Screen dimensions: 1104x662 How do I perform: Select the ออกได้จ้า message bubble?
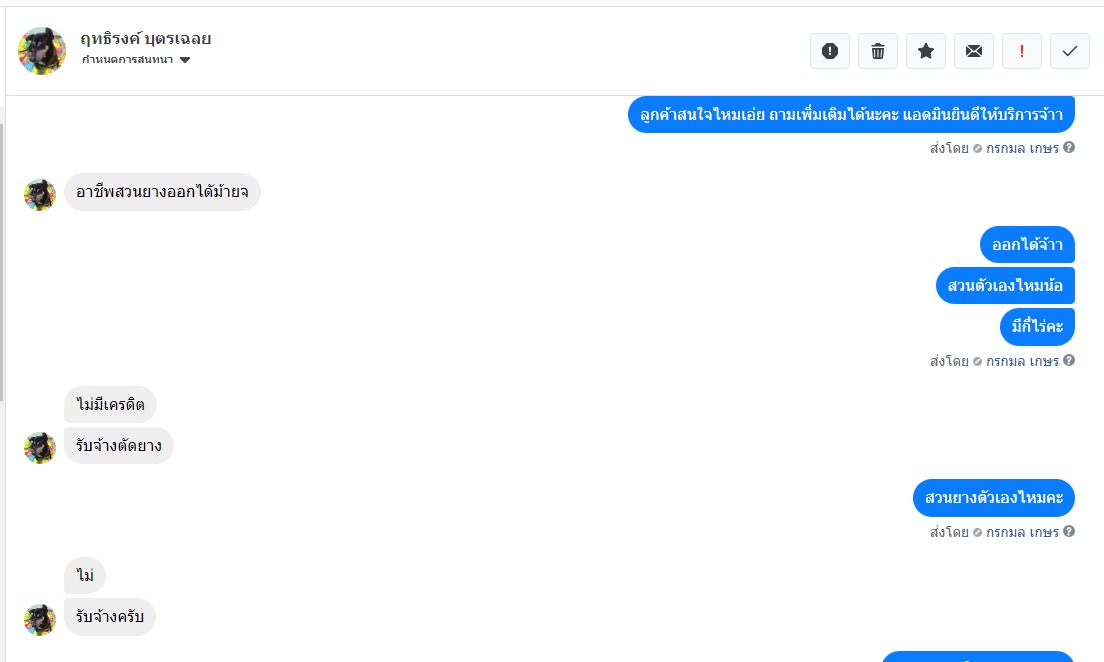[x=1027, y=245]
